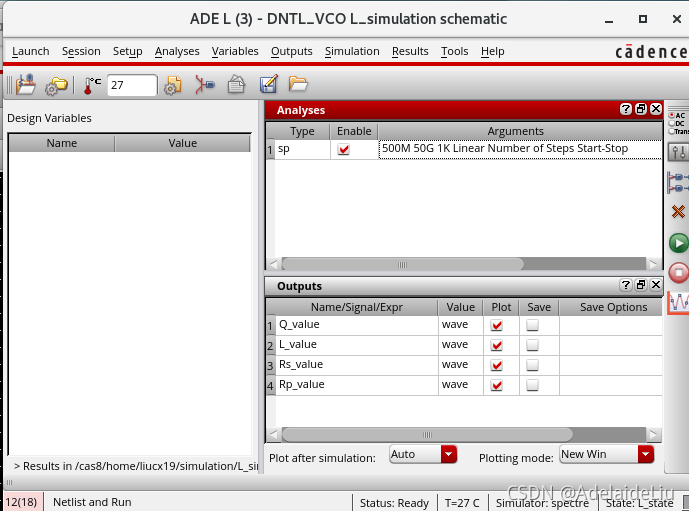Image resolution: width=689 pixels, height=511 pixels.
Task: Select the sp analysis type cell
Action: [x=302, y=149]
